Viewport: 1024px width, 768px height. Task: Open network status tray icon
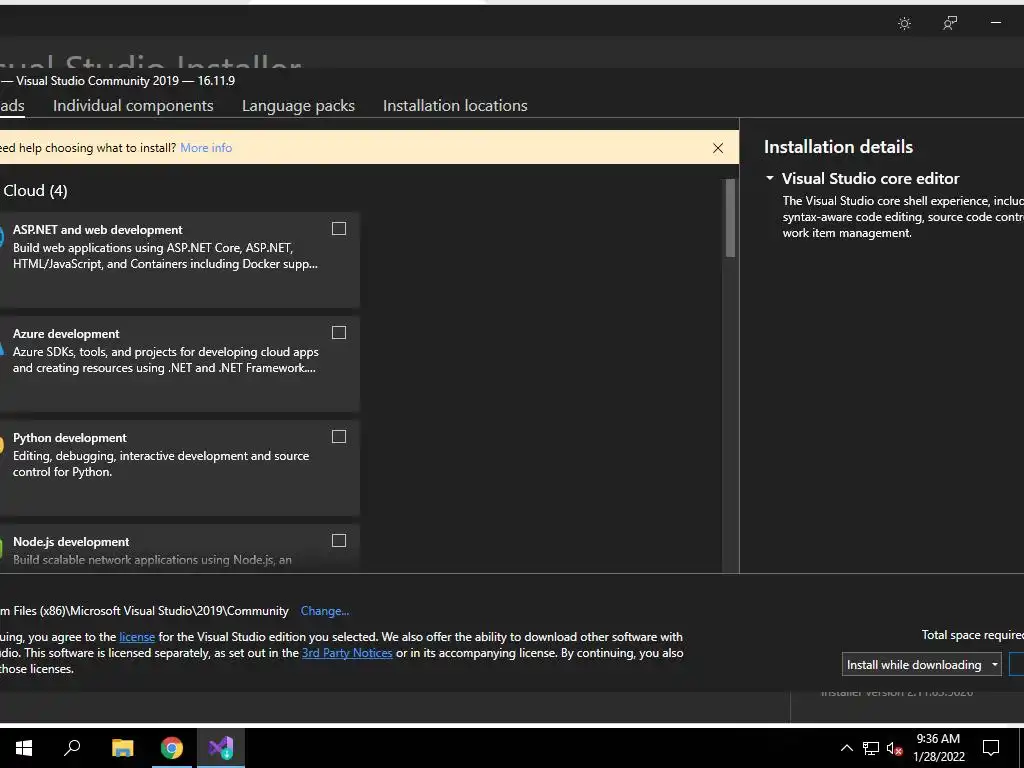(871, 748)
